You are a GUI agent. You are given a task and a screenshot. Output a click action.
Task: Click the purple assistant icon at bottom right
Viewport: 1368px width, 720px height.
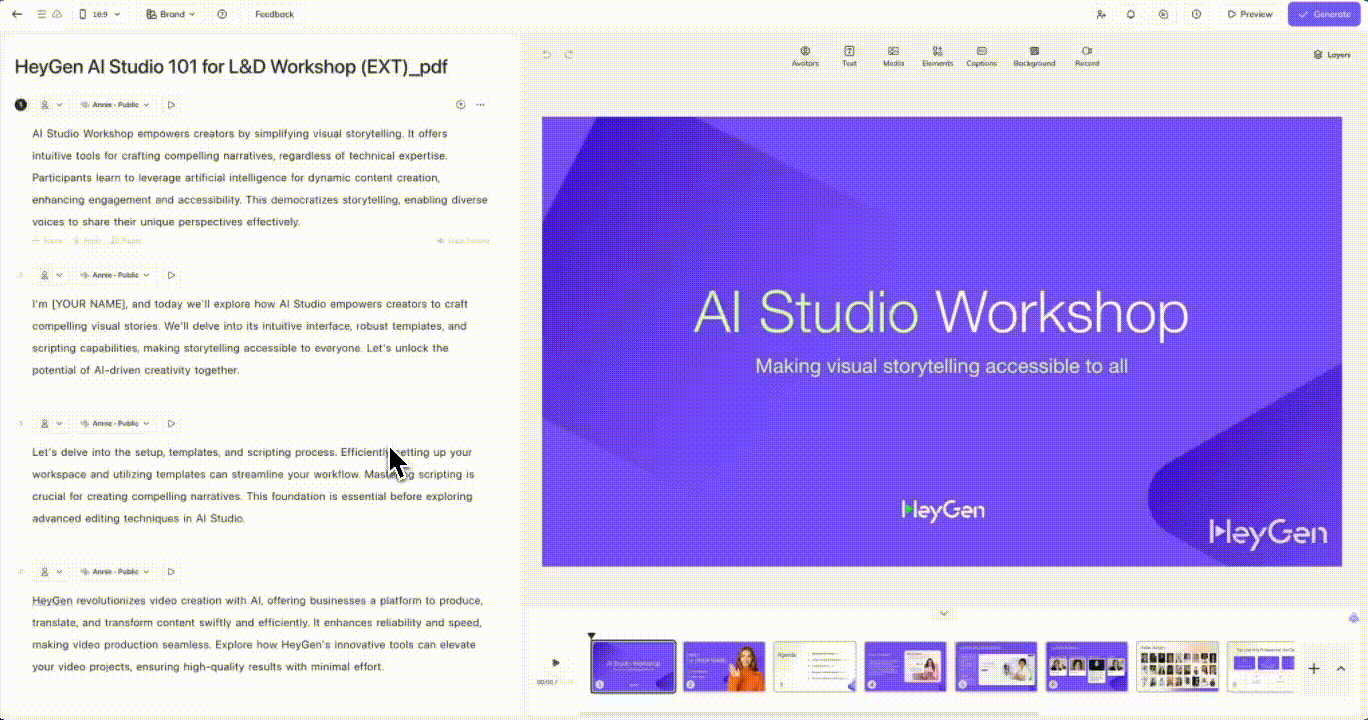1354,618
